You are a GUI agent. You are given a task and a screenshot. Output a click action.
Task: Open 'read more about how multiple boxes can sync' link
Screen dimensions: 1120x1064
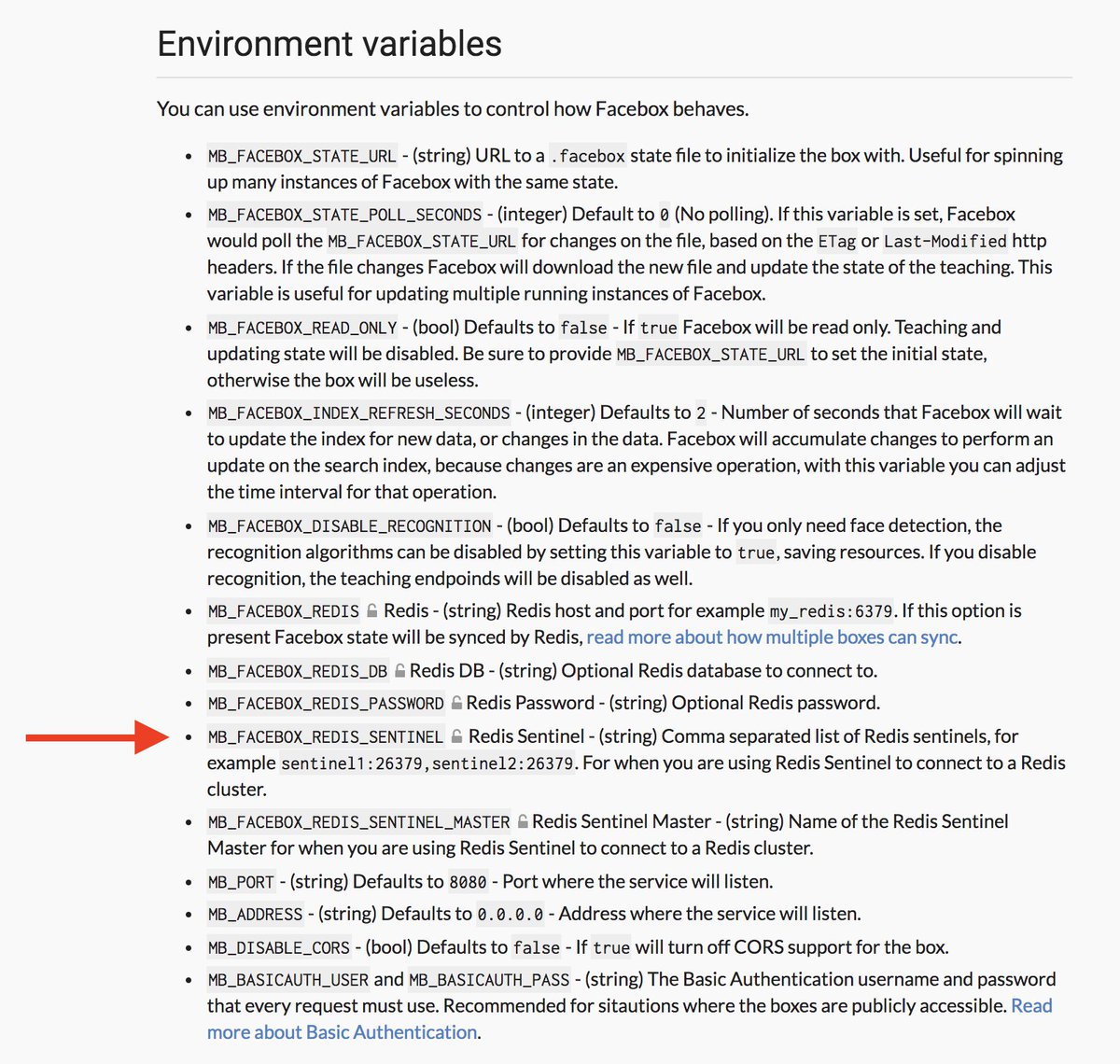pos(772,637)
